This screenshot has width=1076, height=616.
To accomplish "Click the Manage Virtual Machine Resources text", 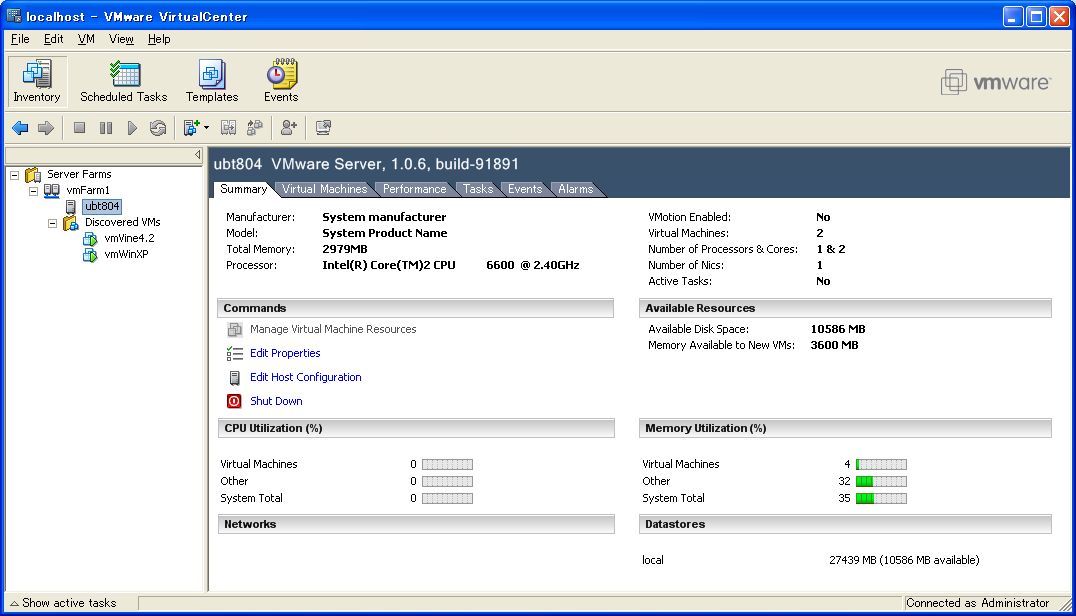I will 333,329.
